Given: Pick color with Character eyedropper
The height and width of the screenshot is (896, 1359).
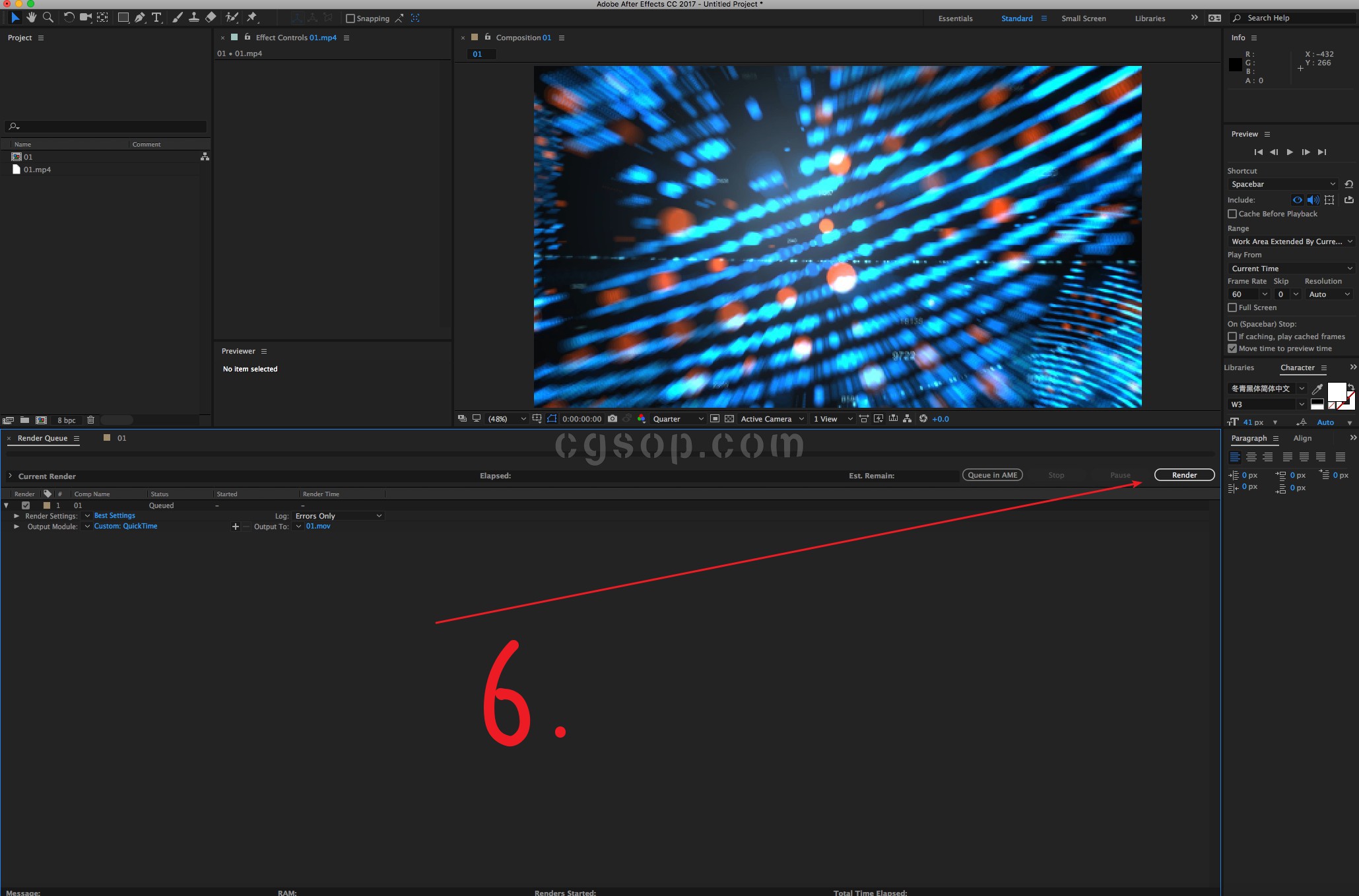Looking at the screenshot, I should [x=1317, y=389].
